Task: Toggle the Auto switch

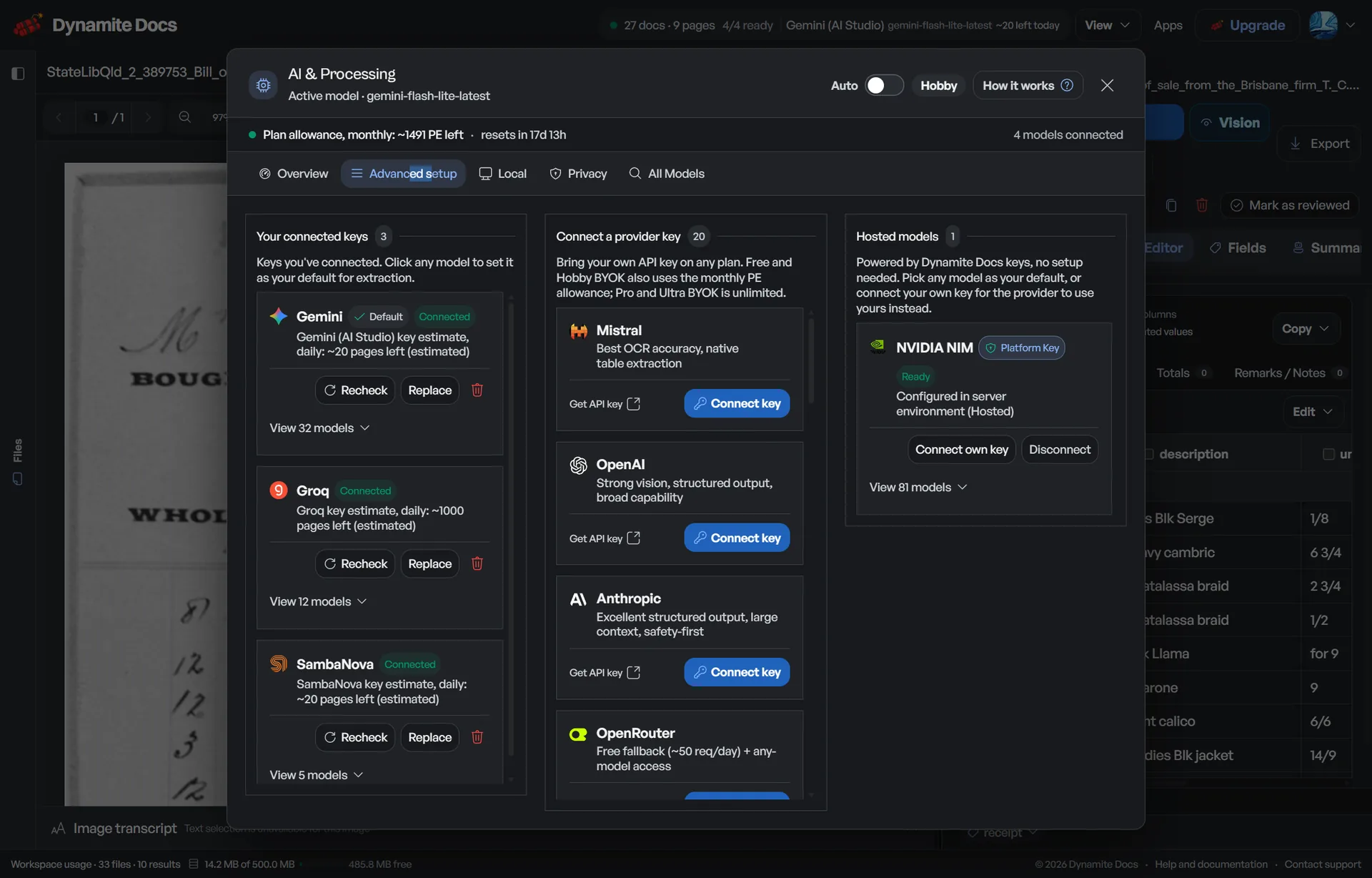Action: pyautogui.click(x=884, y=85)
